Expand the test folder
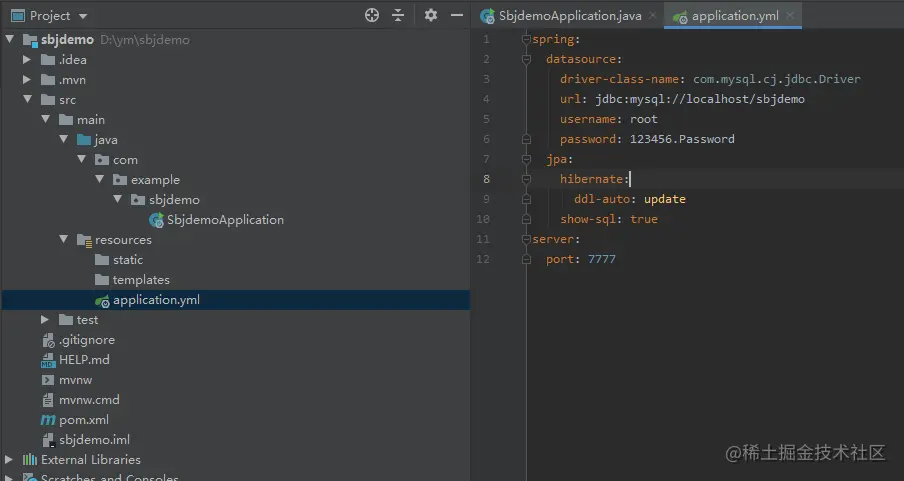Viewport: 904px width, 481px height. 45,320
